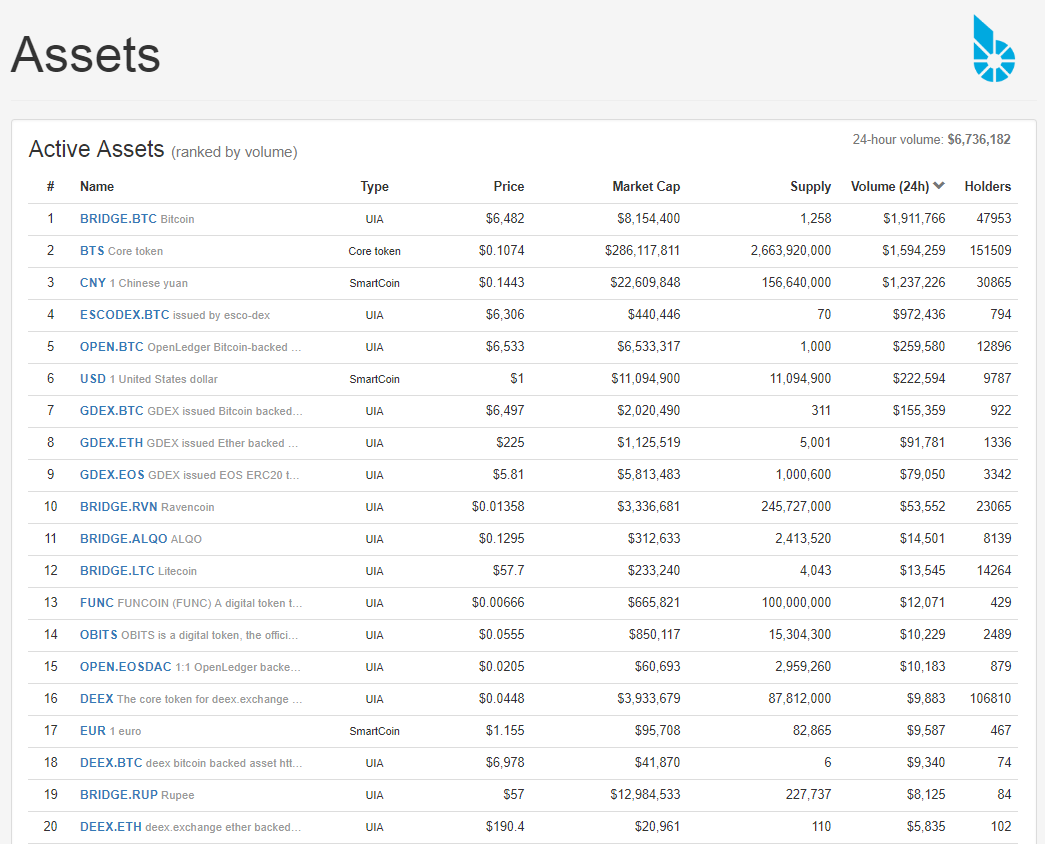1045x844 pixels.
Task: Click the SmartCoin type in USD row
Action: click(375, 379)
